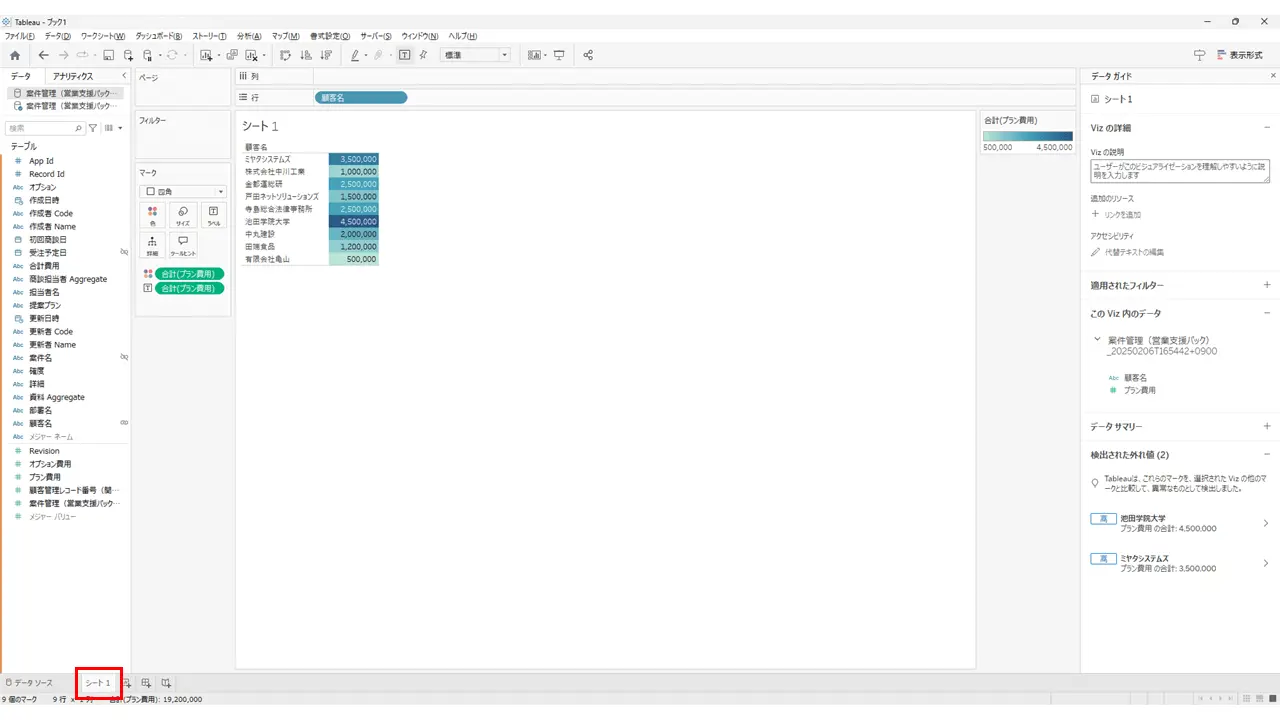The width and height of the screenshot is (1280, 720).
Task: Click the Save workbook icon
Action: 109,55
